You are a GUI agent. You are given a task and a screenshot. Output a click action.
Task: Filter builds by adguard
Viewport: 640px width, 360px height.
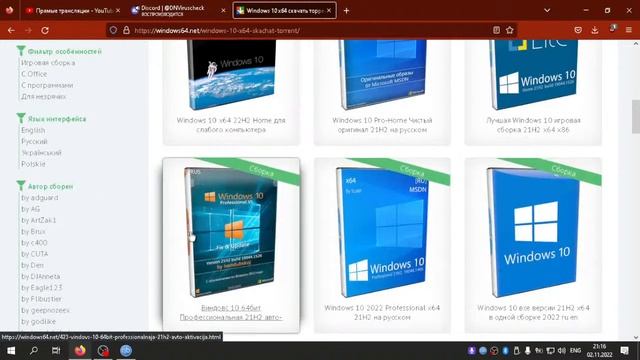[40, 198]
